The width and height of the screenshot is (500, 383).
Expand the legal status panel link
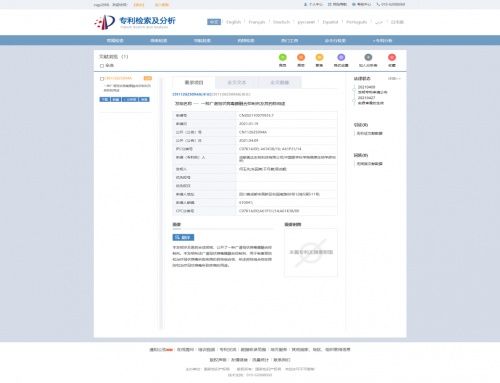394,79
